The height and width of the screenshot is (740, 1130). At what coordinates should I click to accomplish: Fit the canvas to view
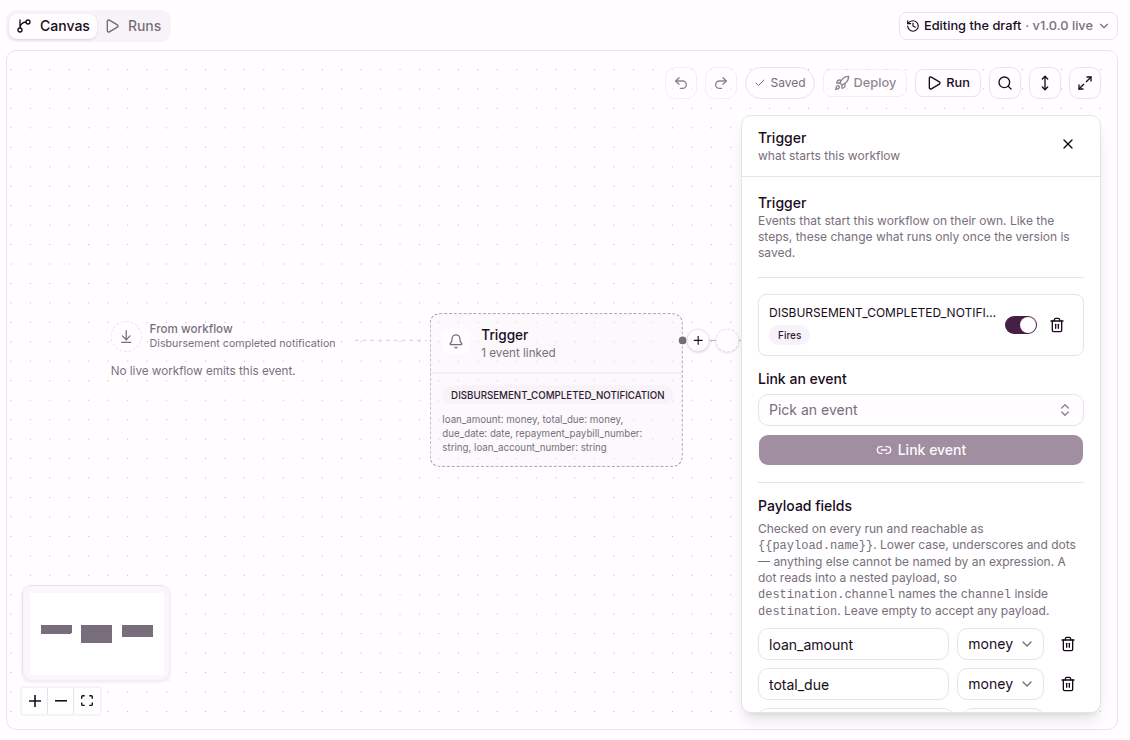87,700
